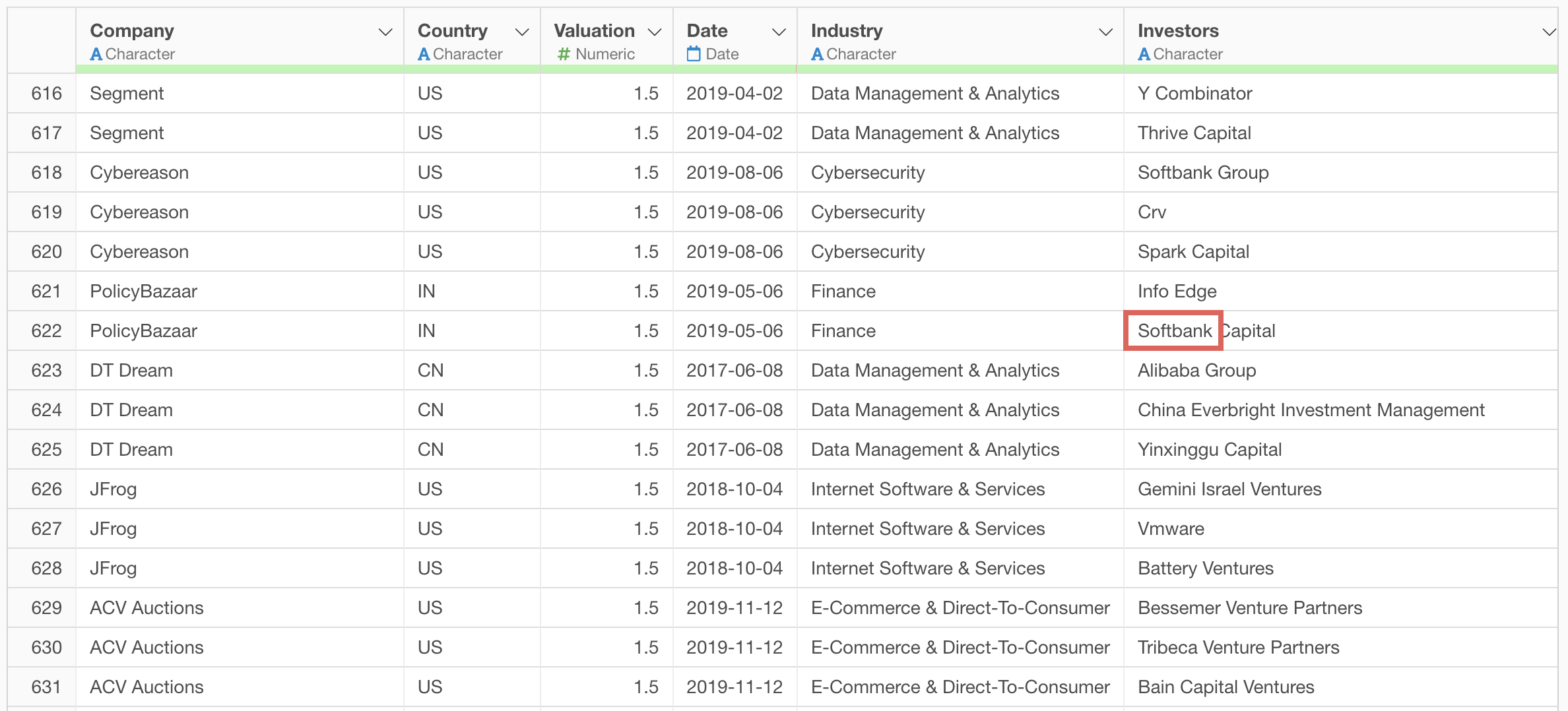1568x711 pixels.
Task: Click the Bain Capital Ventures cell
Action: [x=1341, y=687]
